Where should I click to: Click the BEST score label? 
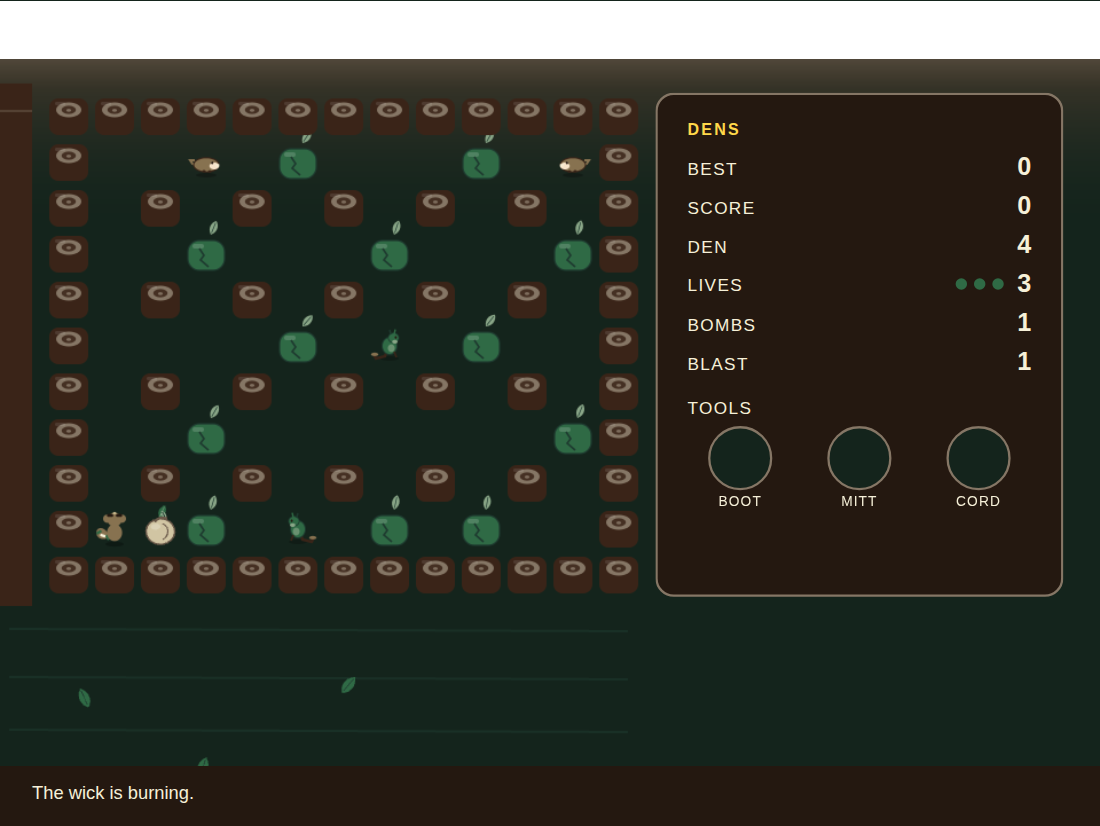(x=712, y=169)
